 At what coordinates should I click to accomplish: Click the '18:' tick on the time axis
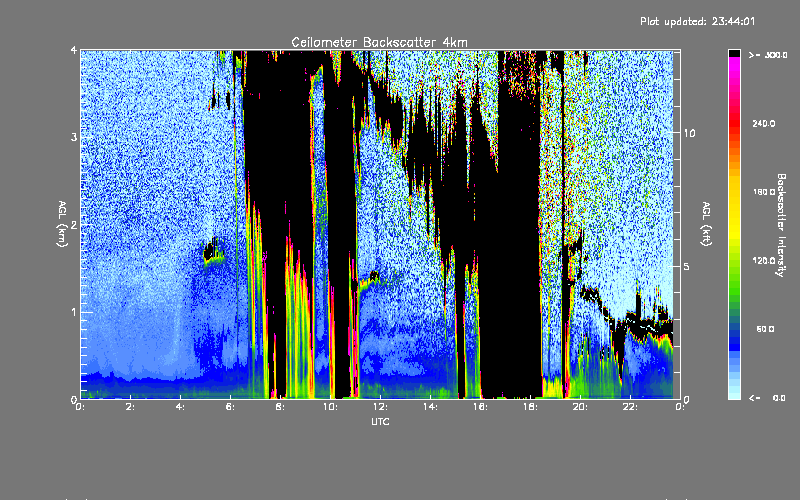click(x=530, y=407)
